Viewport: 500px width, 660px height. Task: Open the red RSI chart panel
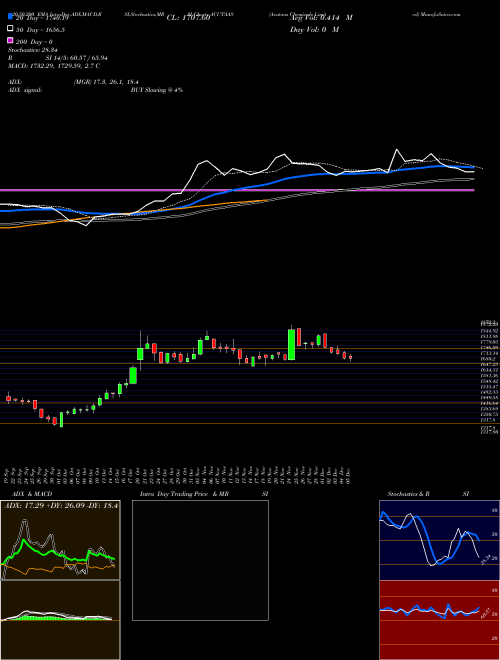click(x=439, y=620)
